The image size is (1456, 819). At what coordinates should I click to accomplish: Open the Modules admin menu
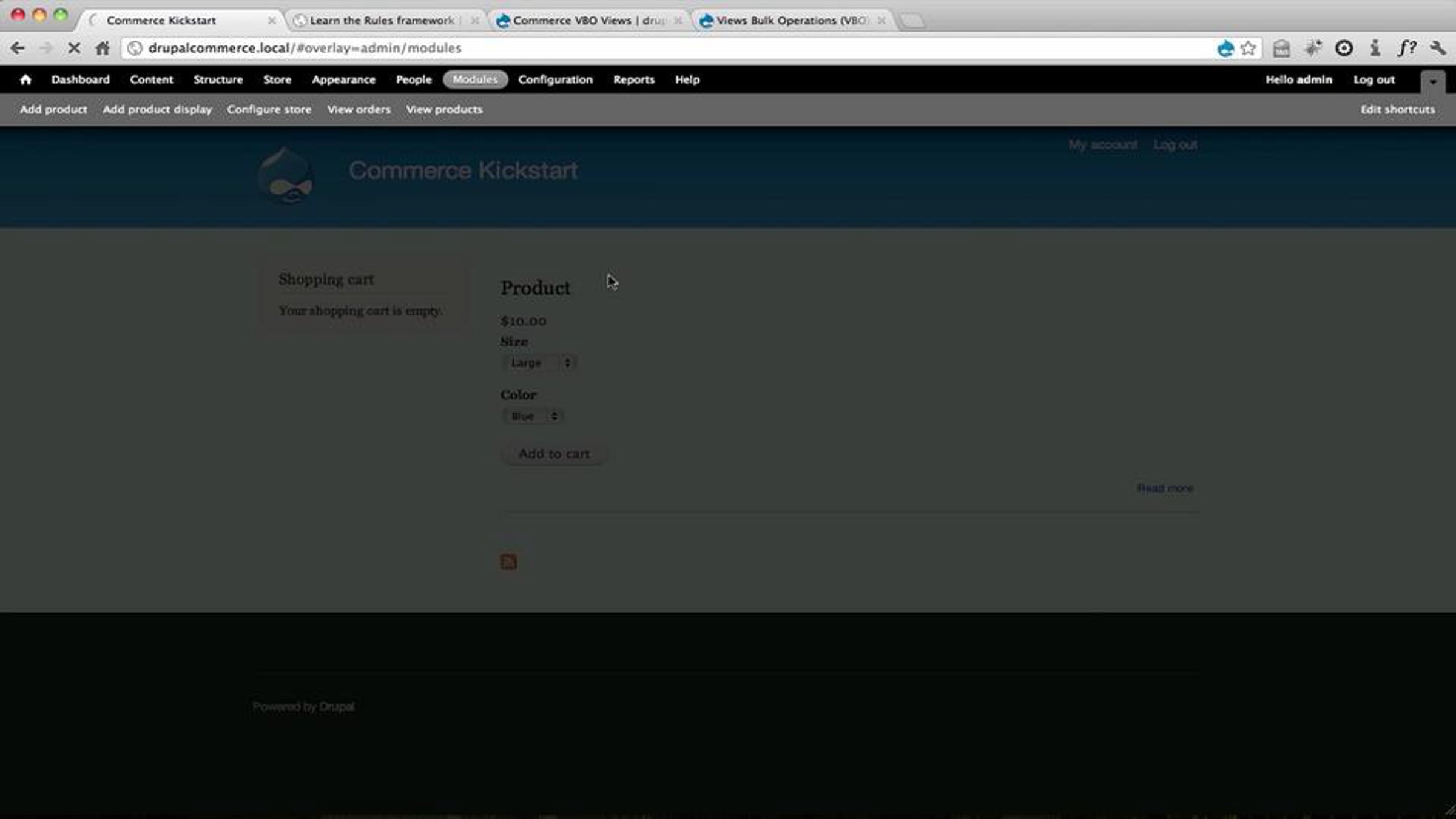pyautogui.click(x=475, y=79)
